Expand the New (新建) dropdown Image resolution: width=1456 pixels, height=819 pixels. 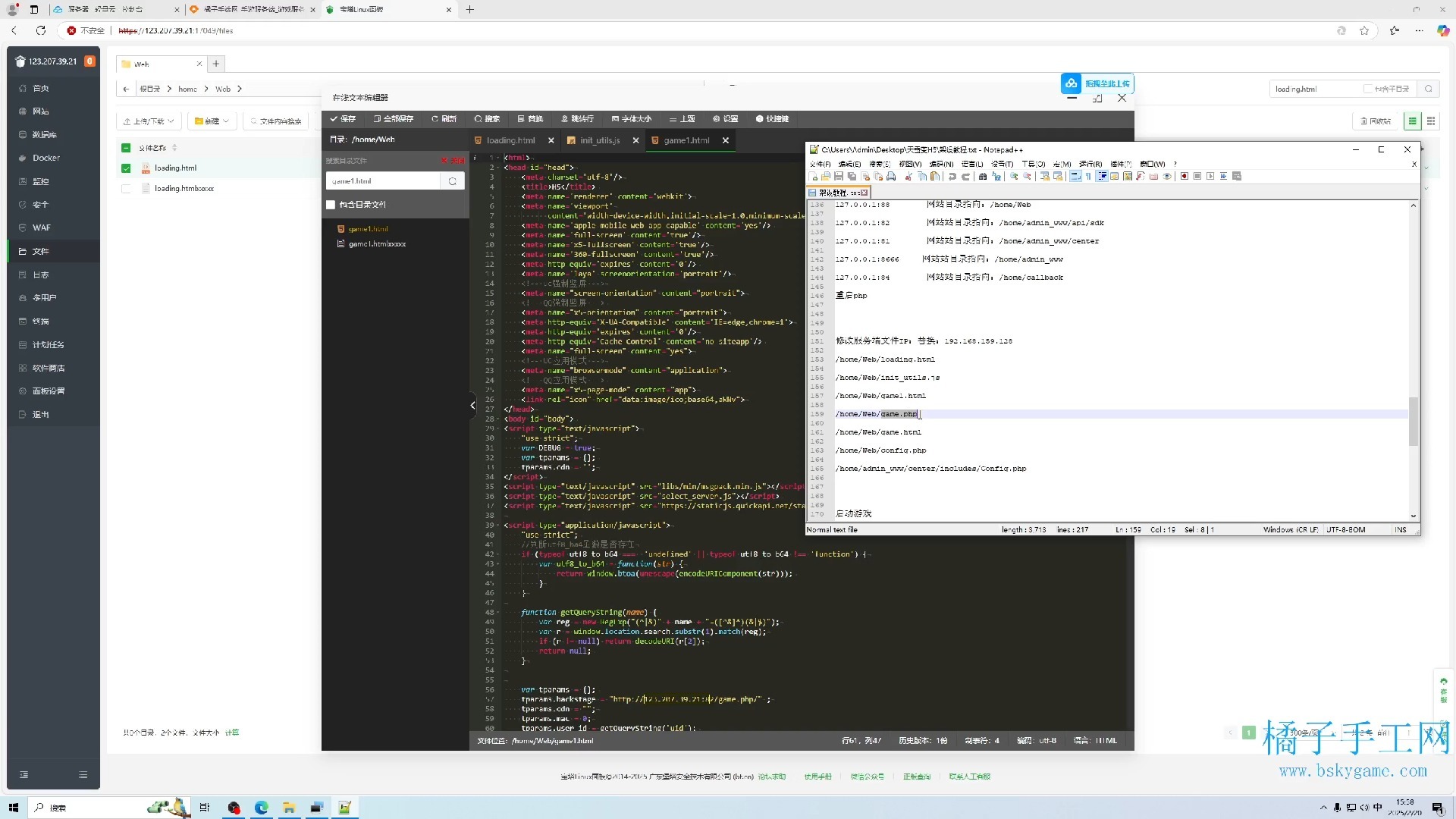[212, 121]
